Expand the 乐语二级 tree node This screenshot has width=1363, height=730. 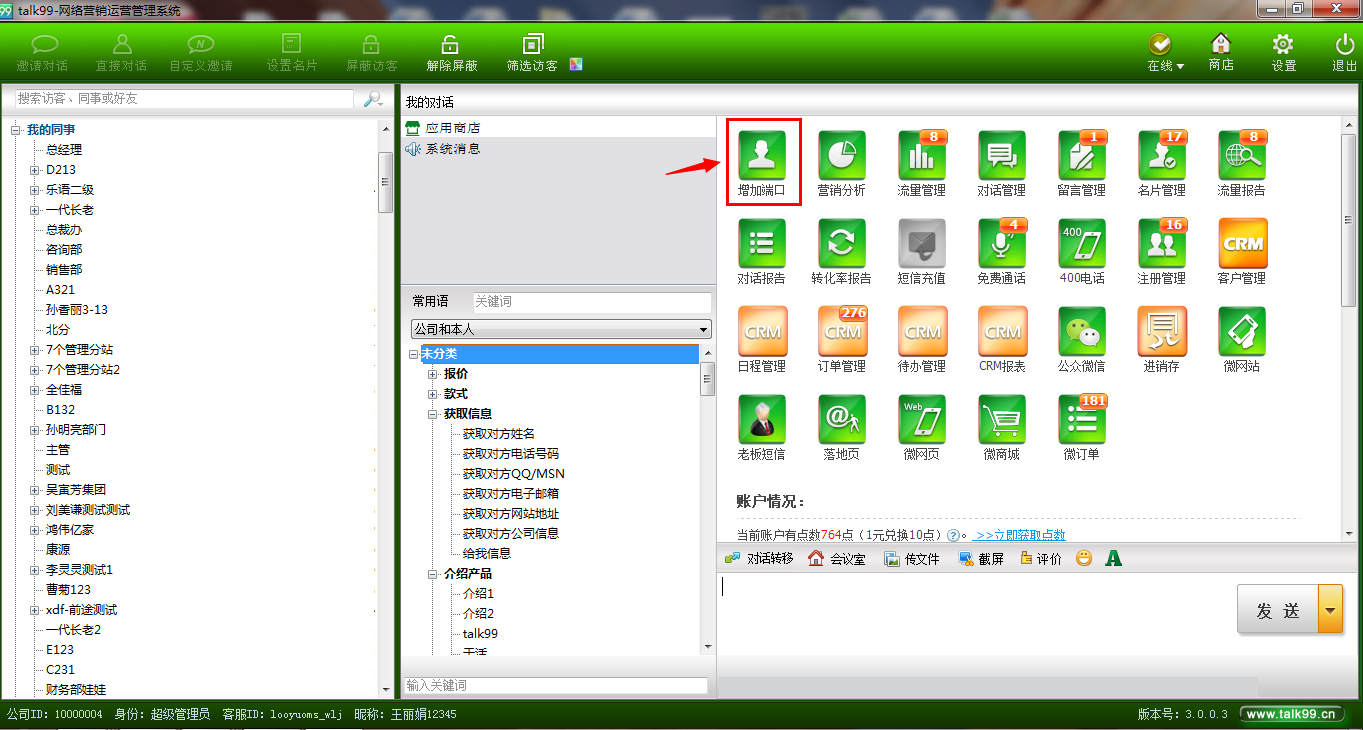tap(35, 190)
